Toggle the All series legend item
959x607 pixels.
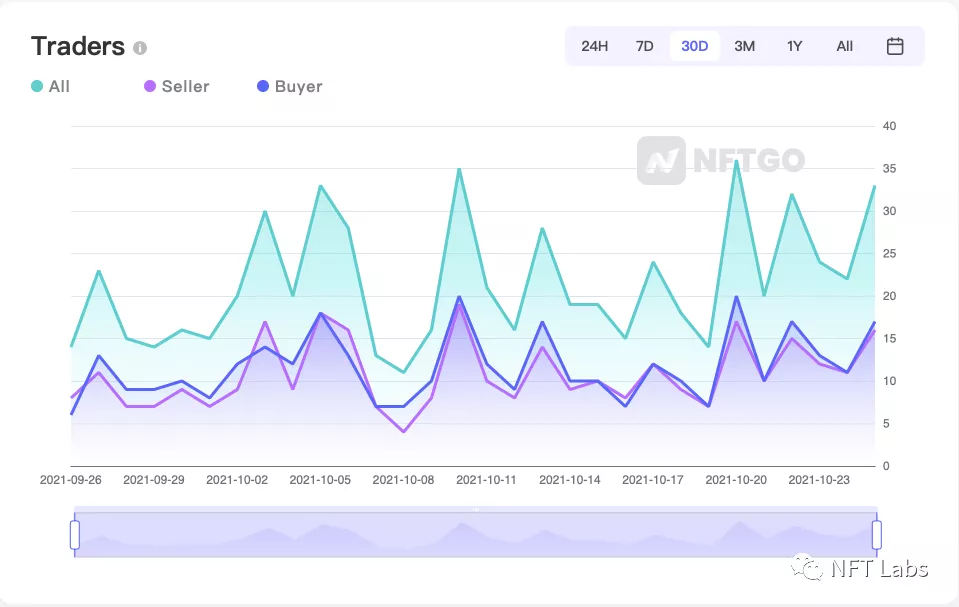coord(50,86)
